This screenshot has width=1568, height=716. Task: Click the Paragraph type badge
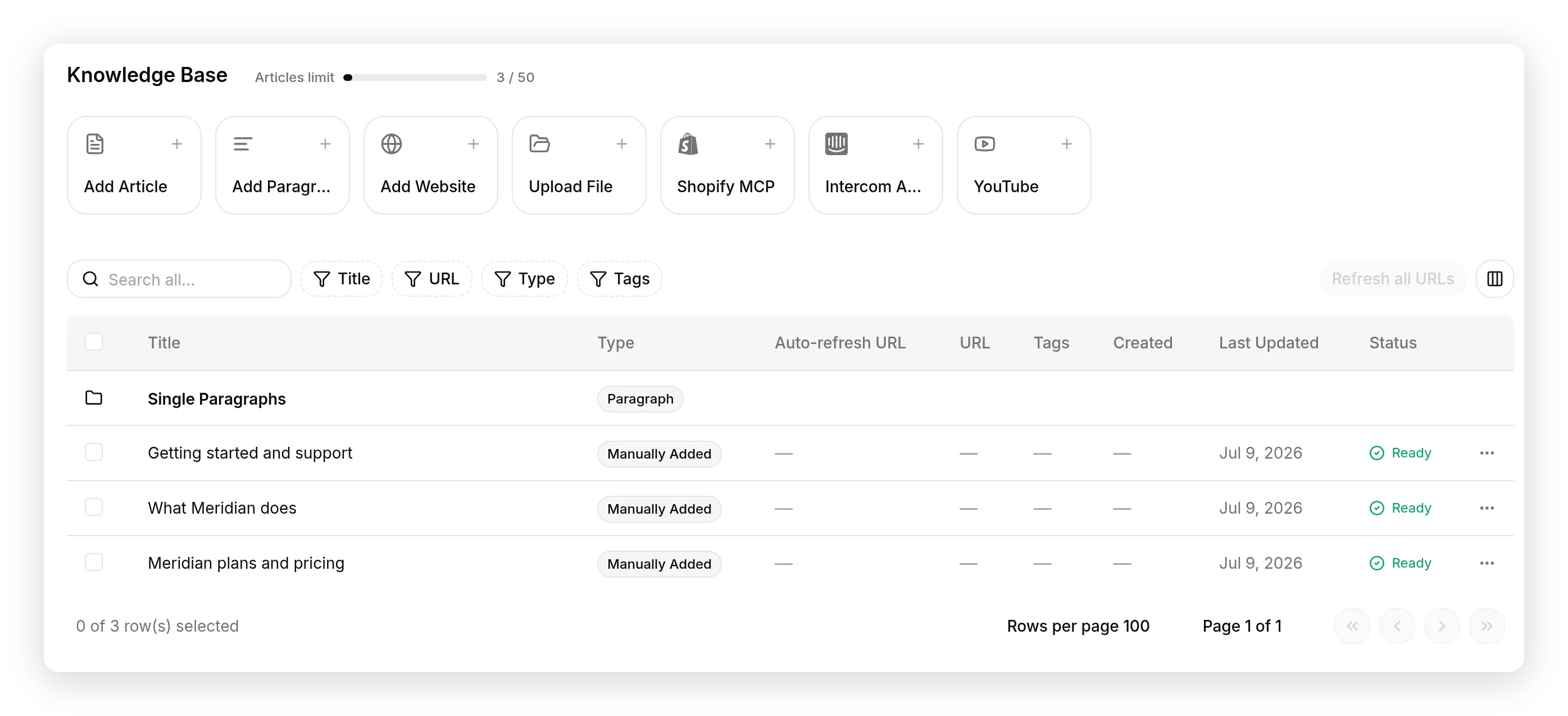tap(640, 399)
